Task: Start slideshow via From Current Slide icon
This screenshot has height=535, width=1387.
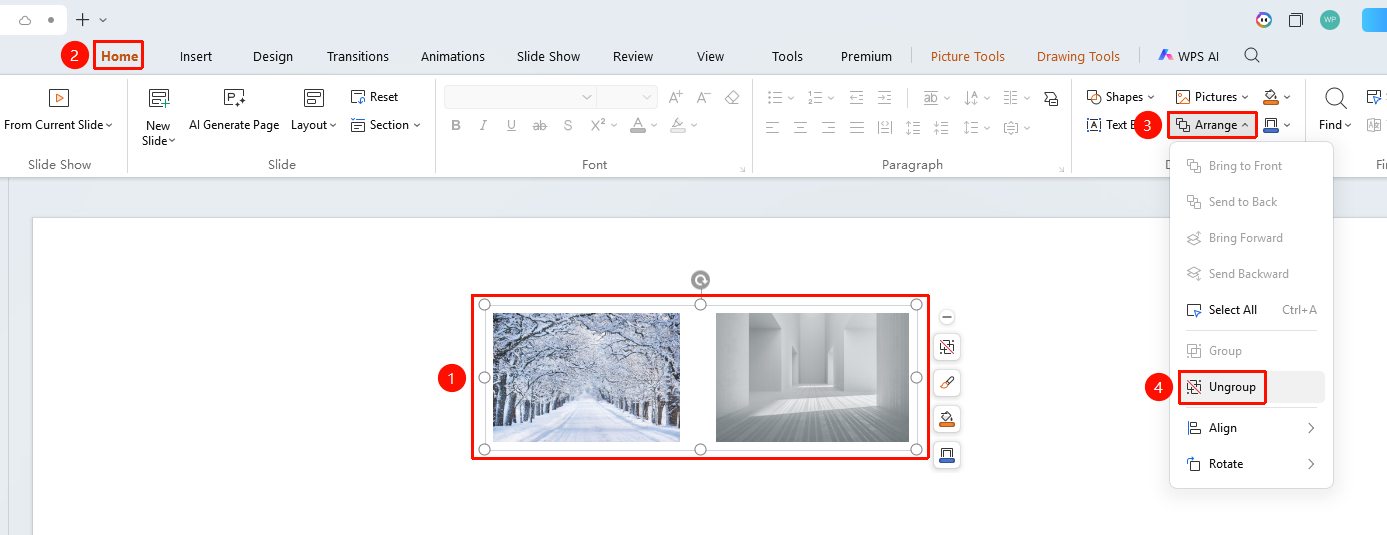Action: coord(59,97)
